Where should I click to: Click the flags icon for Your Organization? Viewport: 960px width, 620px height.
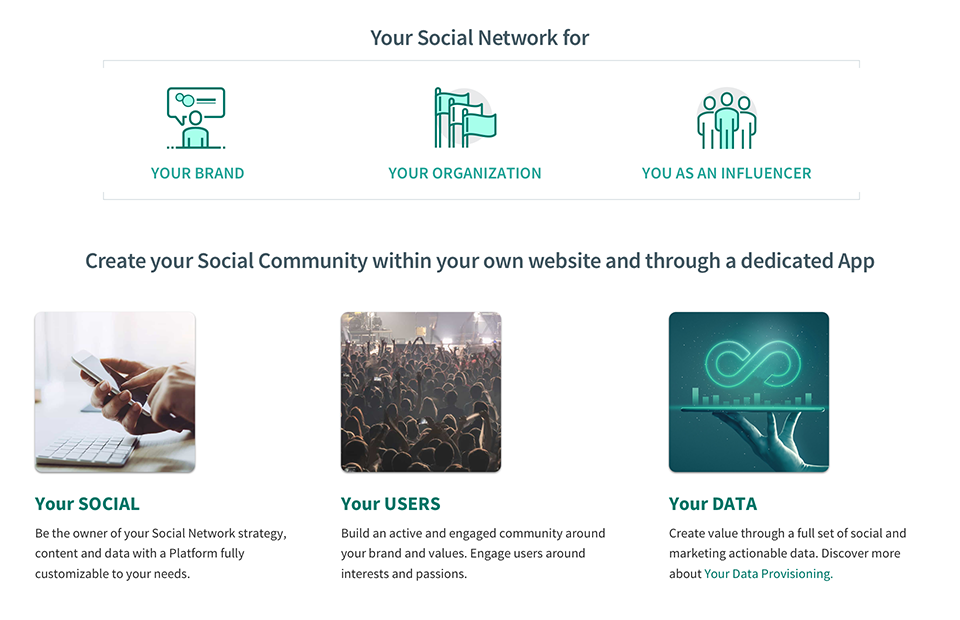[x=464, y=118]
